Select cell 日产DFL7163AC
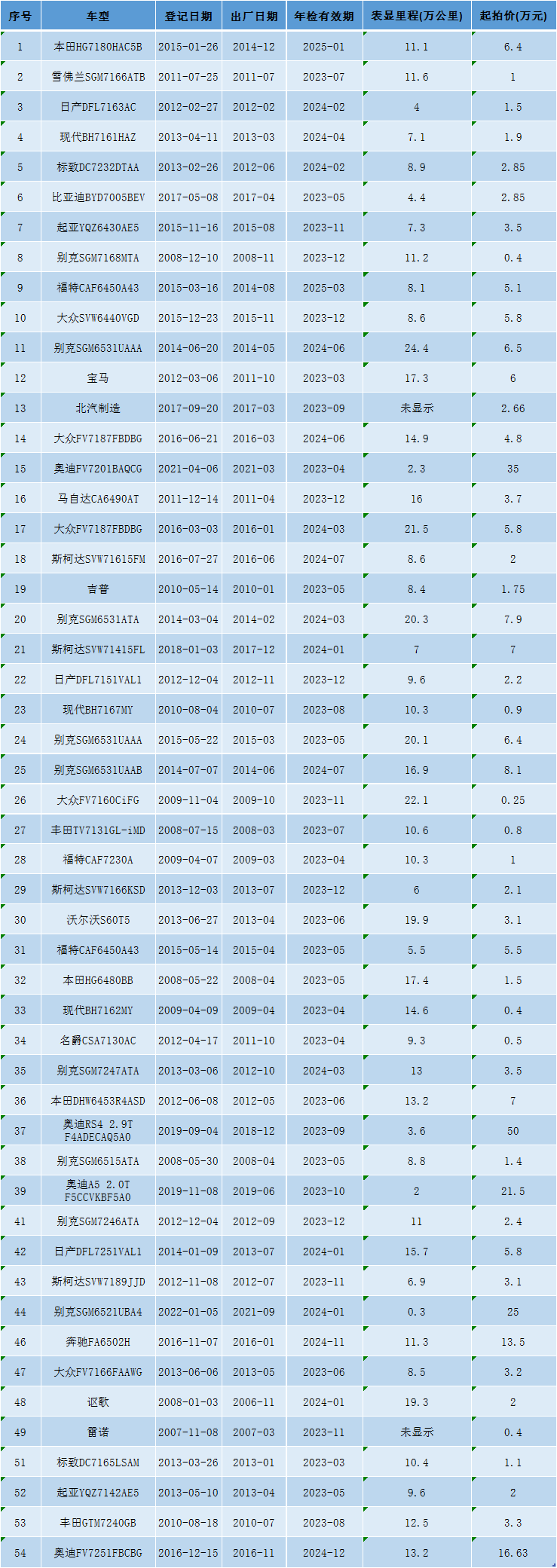 [98, 107]
